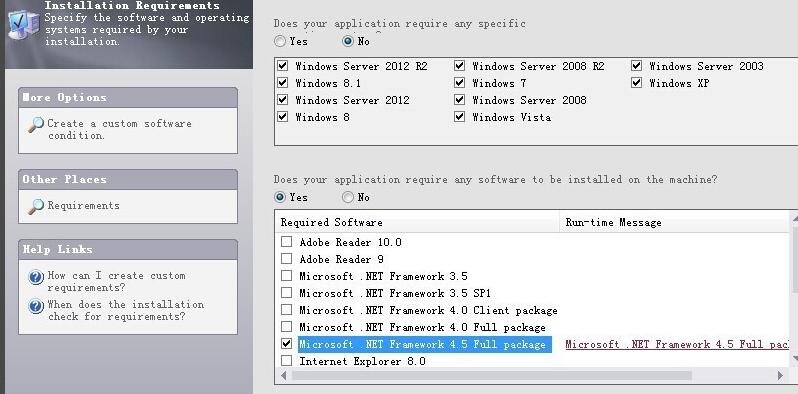798x394 pixels.
Task: Toggle Windows Server 2012 checkbox
Action: point(282,100)
